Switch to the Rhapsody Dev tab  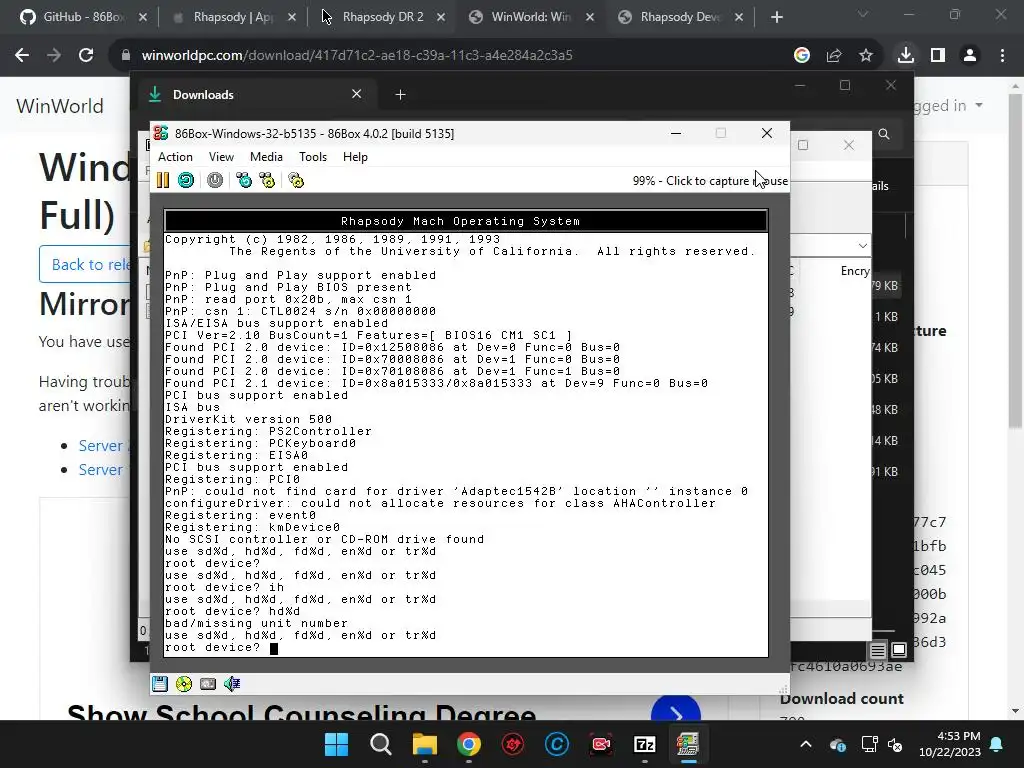pos(679,17)
